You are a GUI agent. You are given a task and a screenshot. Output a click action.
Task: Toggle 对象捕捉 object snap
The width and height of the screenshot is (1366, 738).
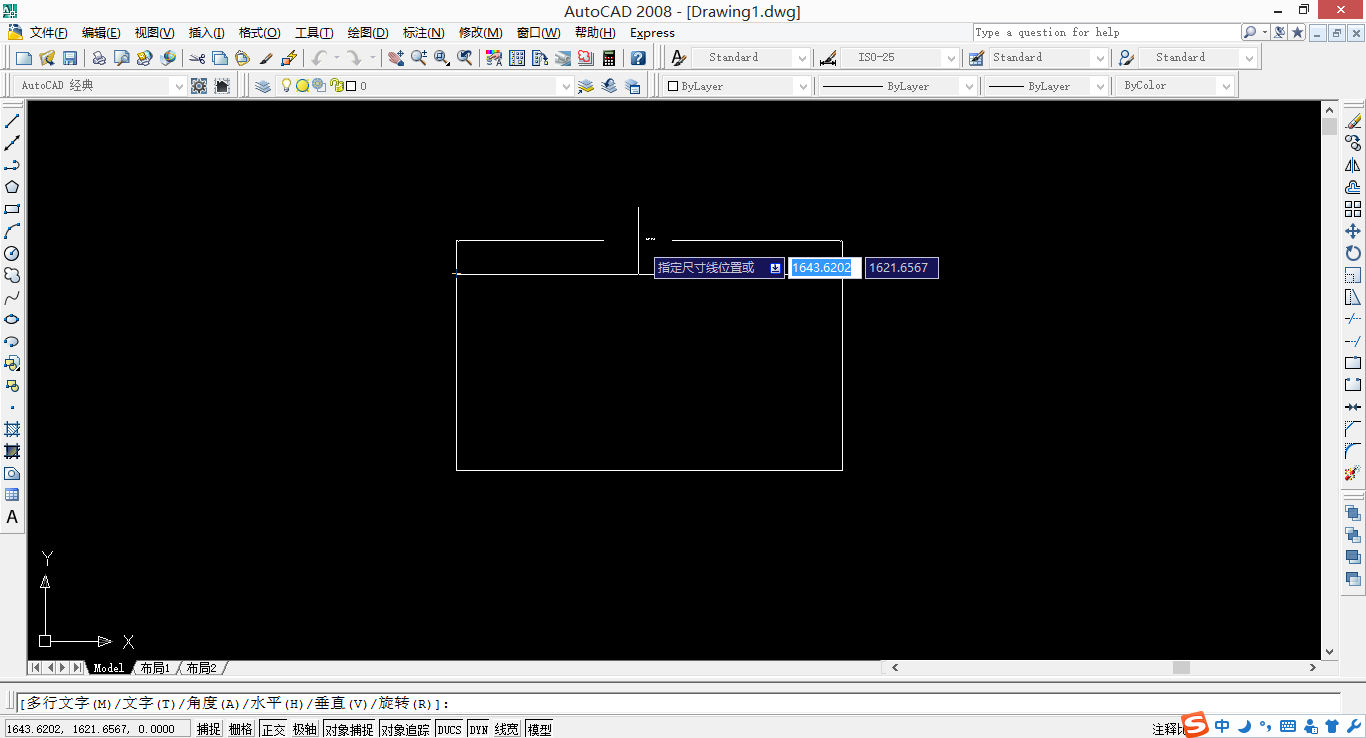pos(349,729)
